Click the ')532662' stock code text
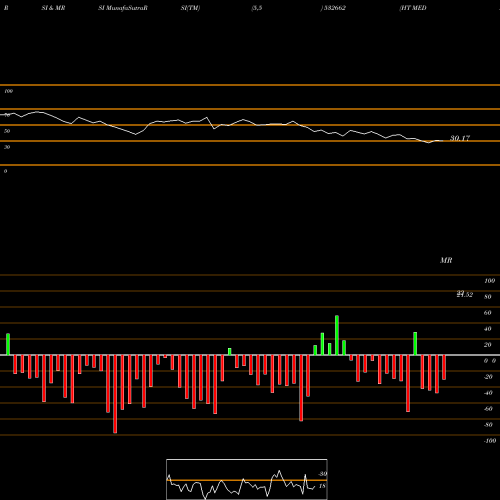 tap(333, 8)
